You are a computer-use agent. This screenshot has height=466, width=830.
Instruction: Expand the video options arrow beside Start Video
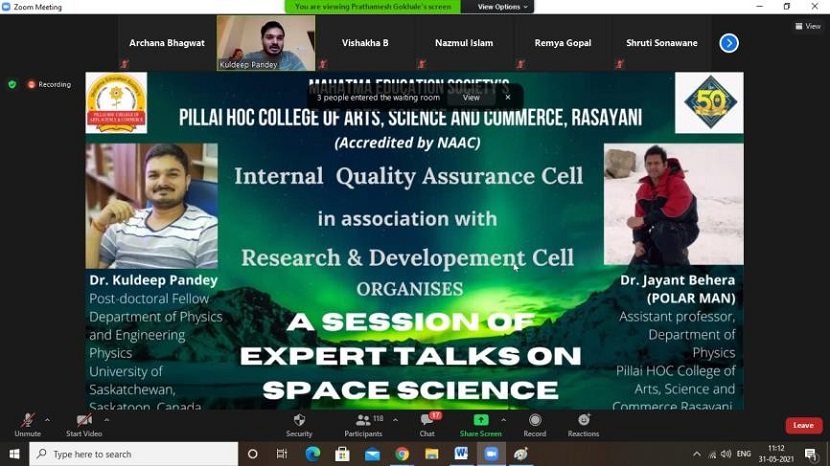tap(107, 420)
